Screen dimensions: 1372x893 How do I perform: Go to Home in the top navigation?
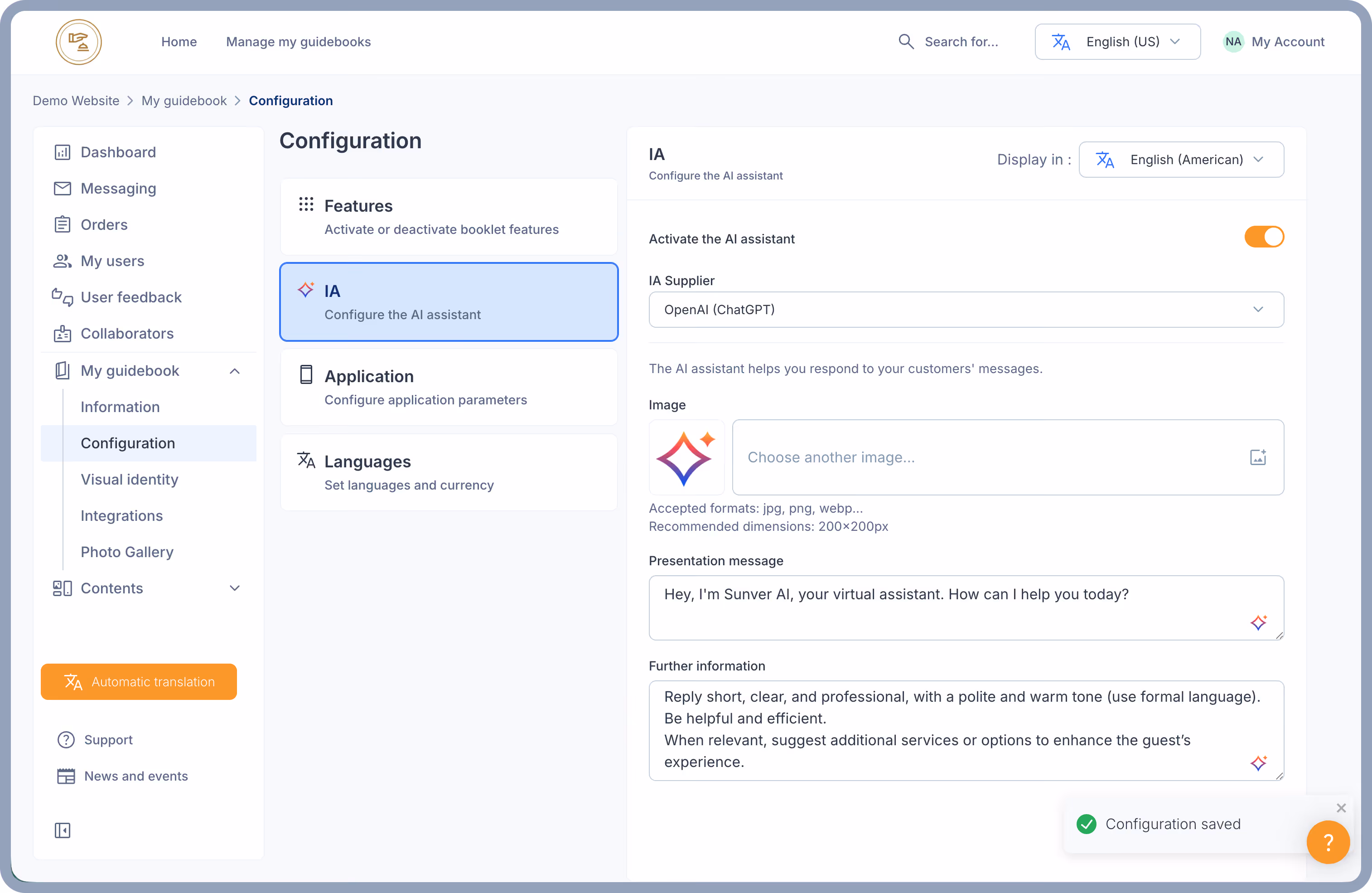179,41
